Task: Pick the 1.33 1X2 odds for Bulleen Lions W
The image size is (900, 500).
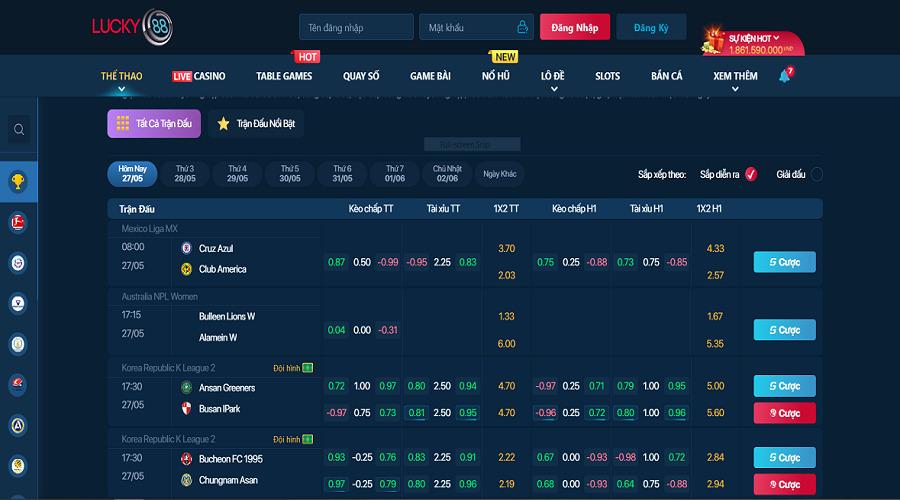Action: point(506,316)
